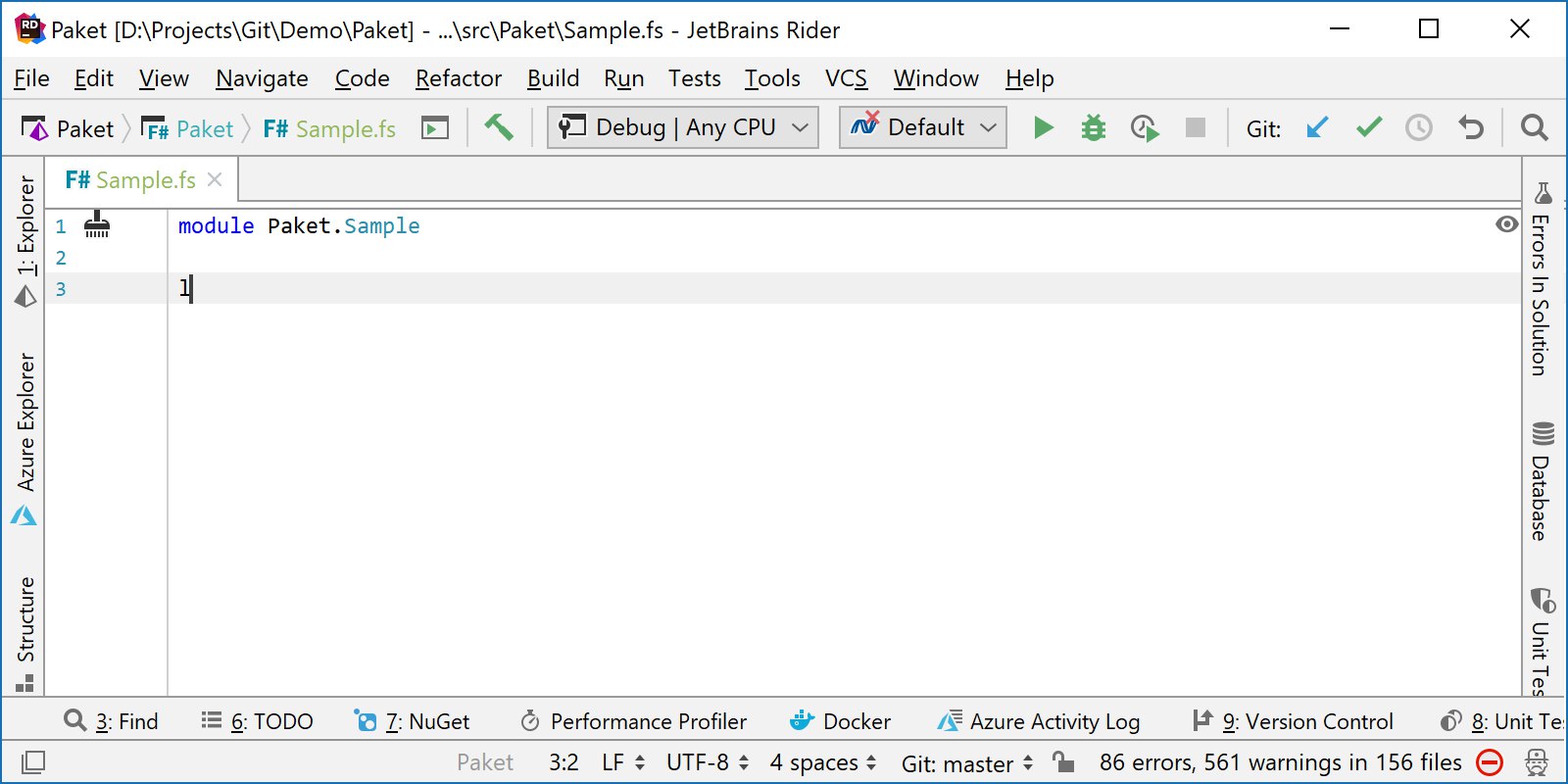The height and width of the screenshot is (784, 1568).
Task: Open the Default run configuration dropdown
Action: coord(923,127)
